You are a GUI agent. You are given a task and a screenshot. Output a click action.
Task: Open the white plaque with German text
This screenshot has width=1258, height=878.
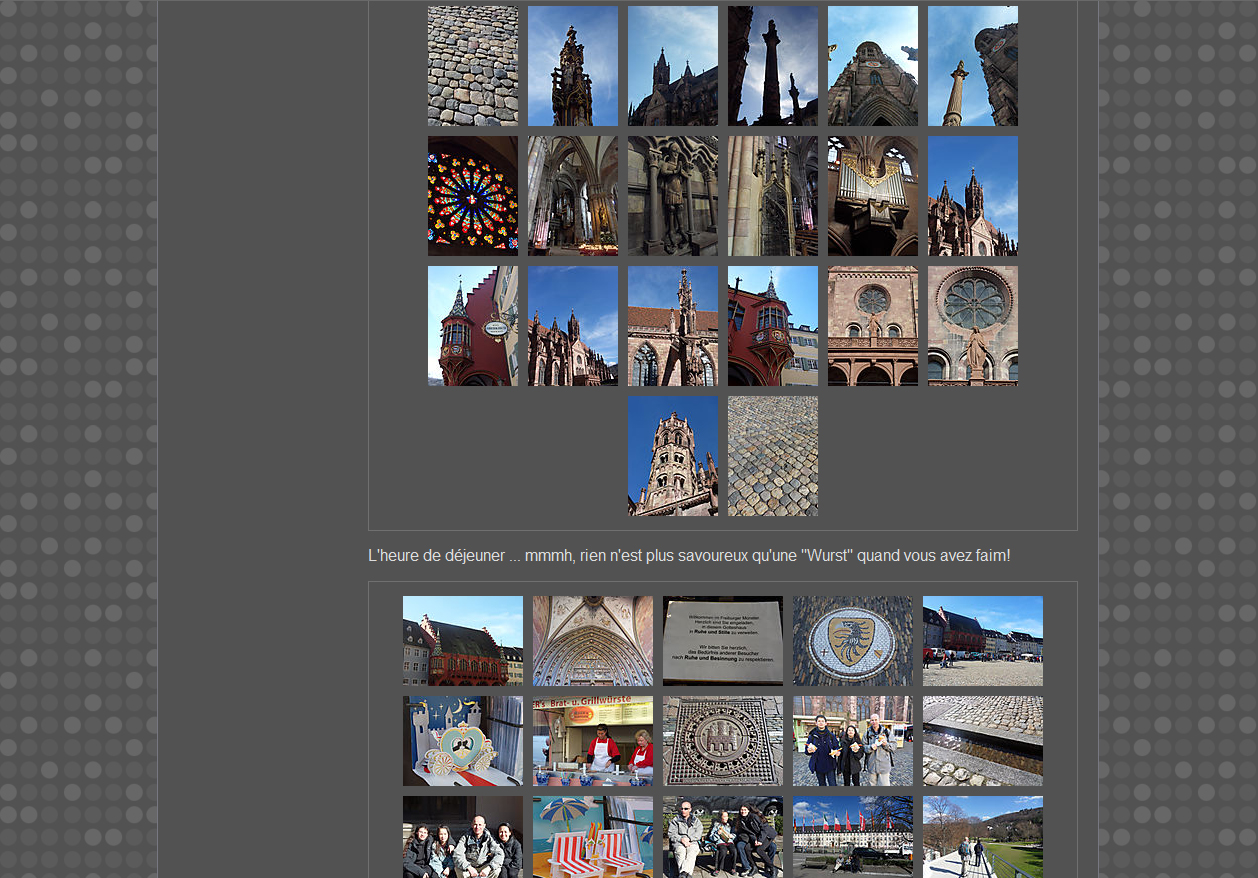coord(722,641)
